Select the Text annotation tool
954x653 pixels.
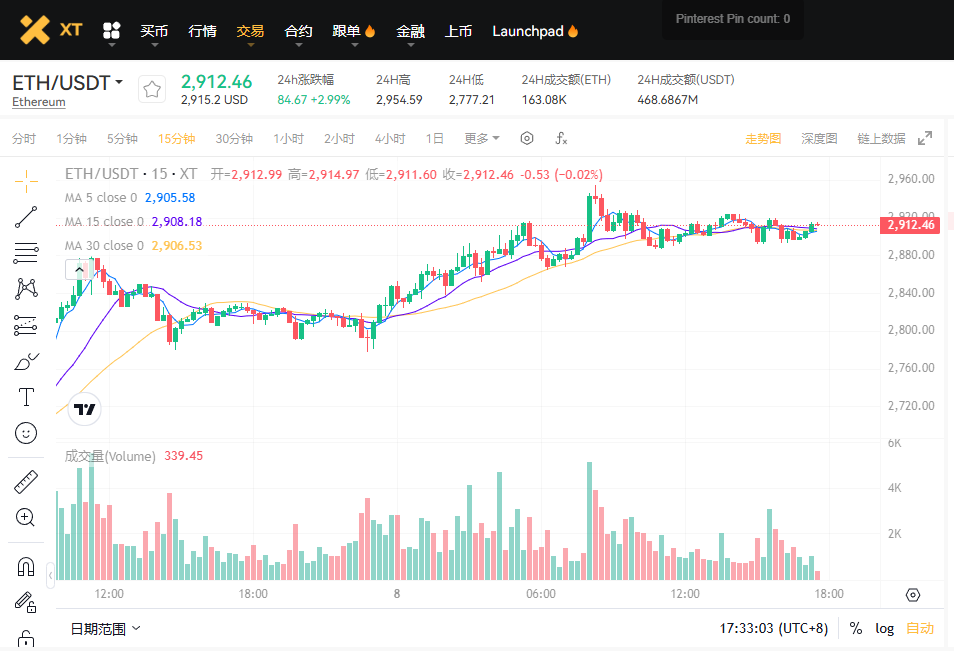[26, 397]
